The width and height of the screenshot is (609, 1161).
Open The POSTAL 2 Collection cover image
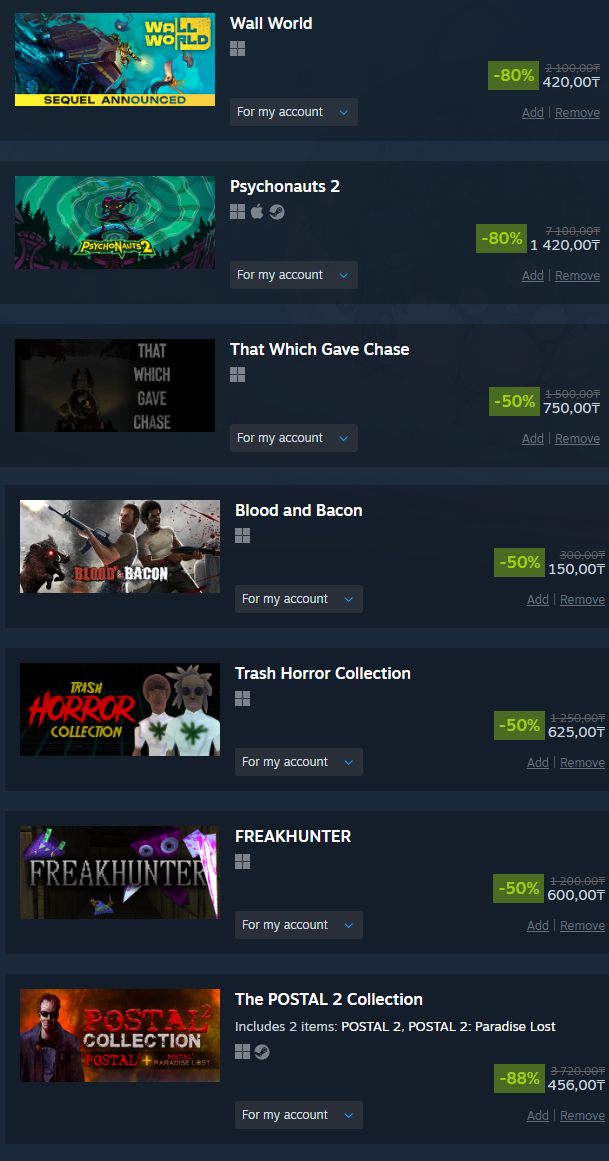pyautogui.click(x=120, y=1035)
